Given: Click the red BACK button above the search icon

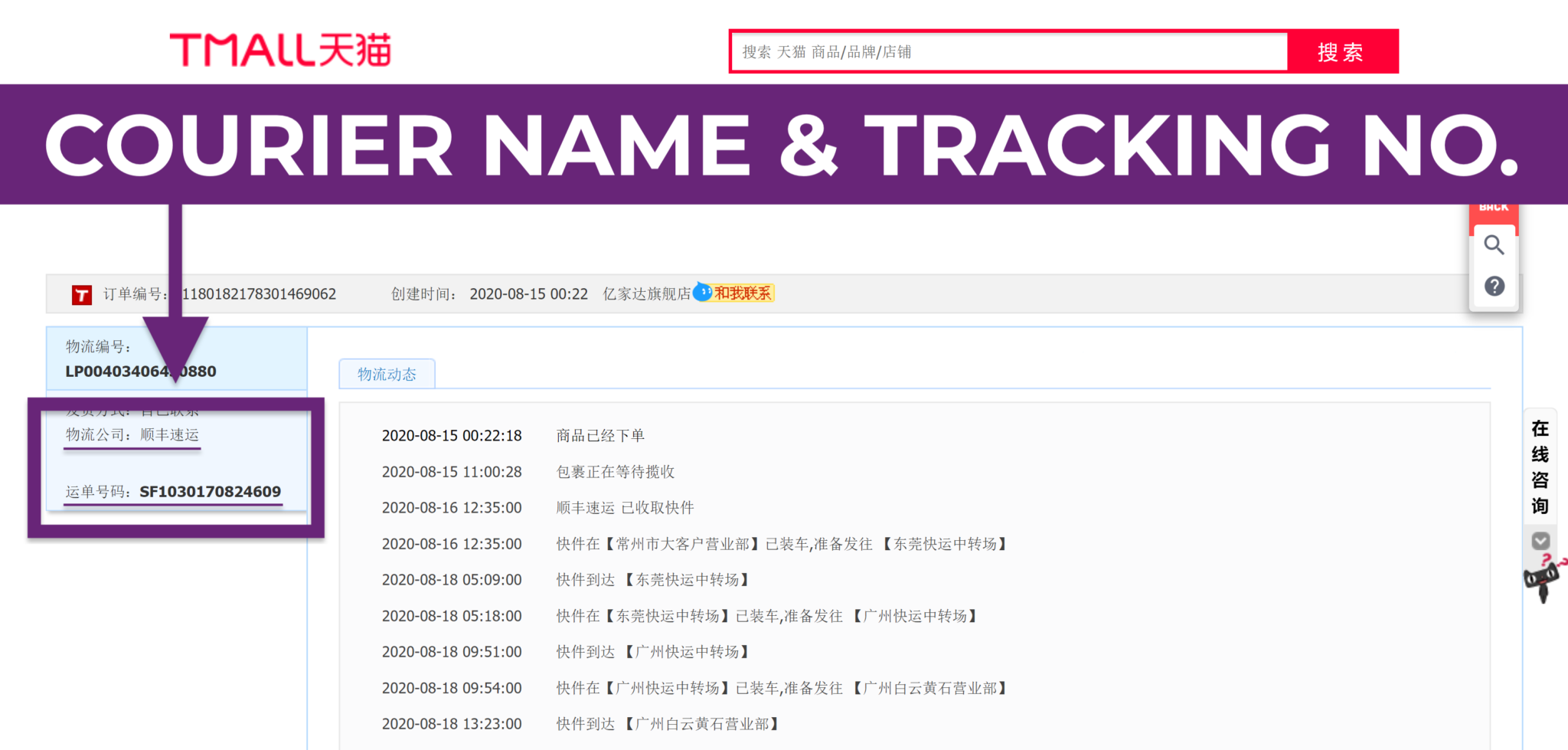Looking at the screenshot, I should [1494, 205].
